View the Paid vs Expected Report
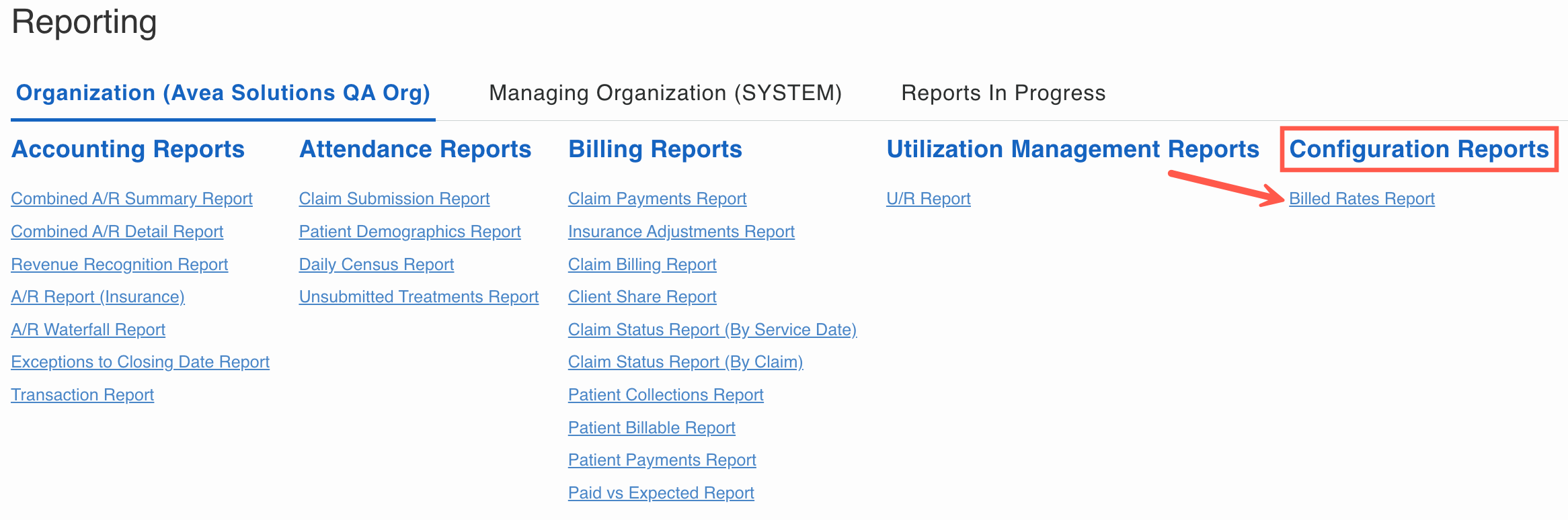 pyautogui.click(x=661, y=493)
